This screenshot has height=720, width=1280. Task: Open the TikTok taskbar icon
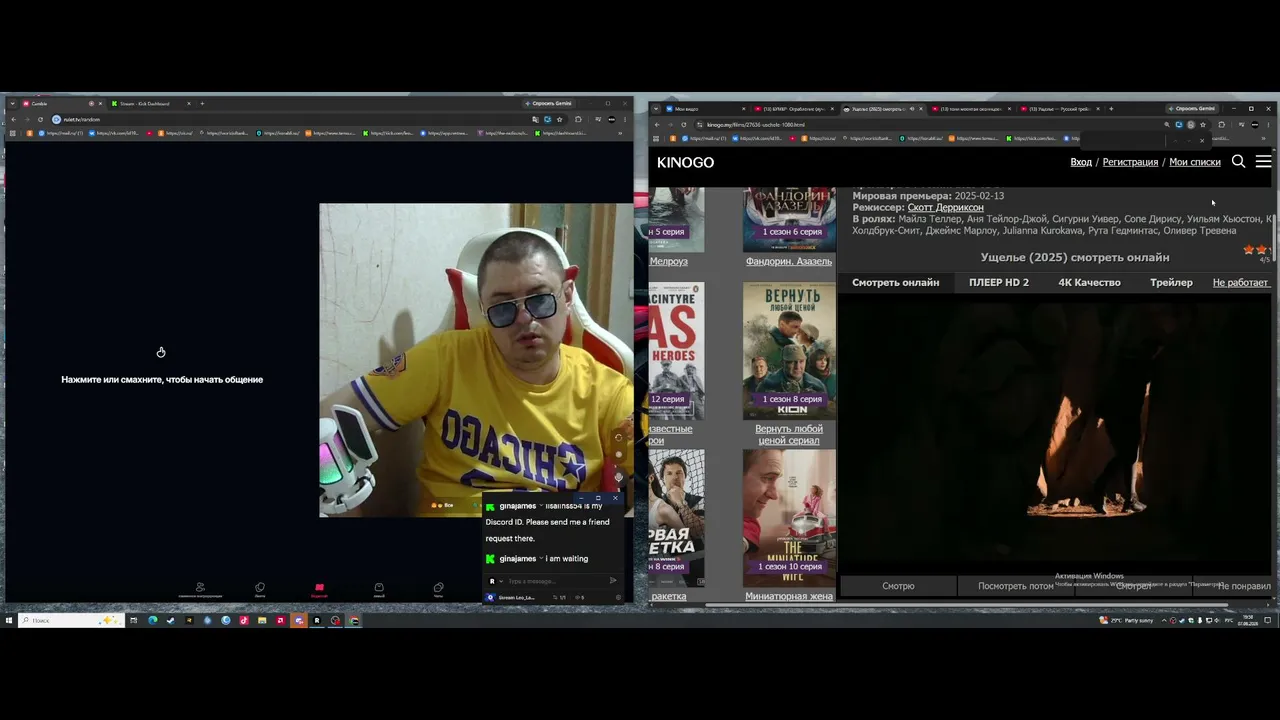[x=244, y=620]
